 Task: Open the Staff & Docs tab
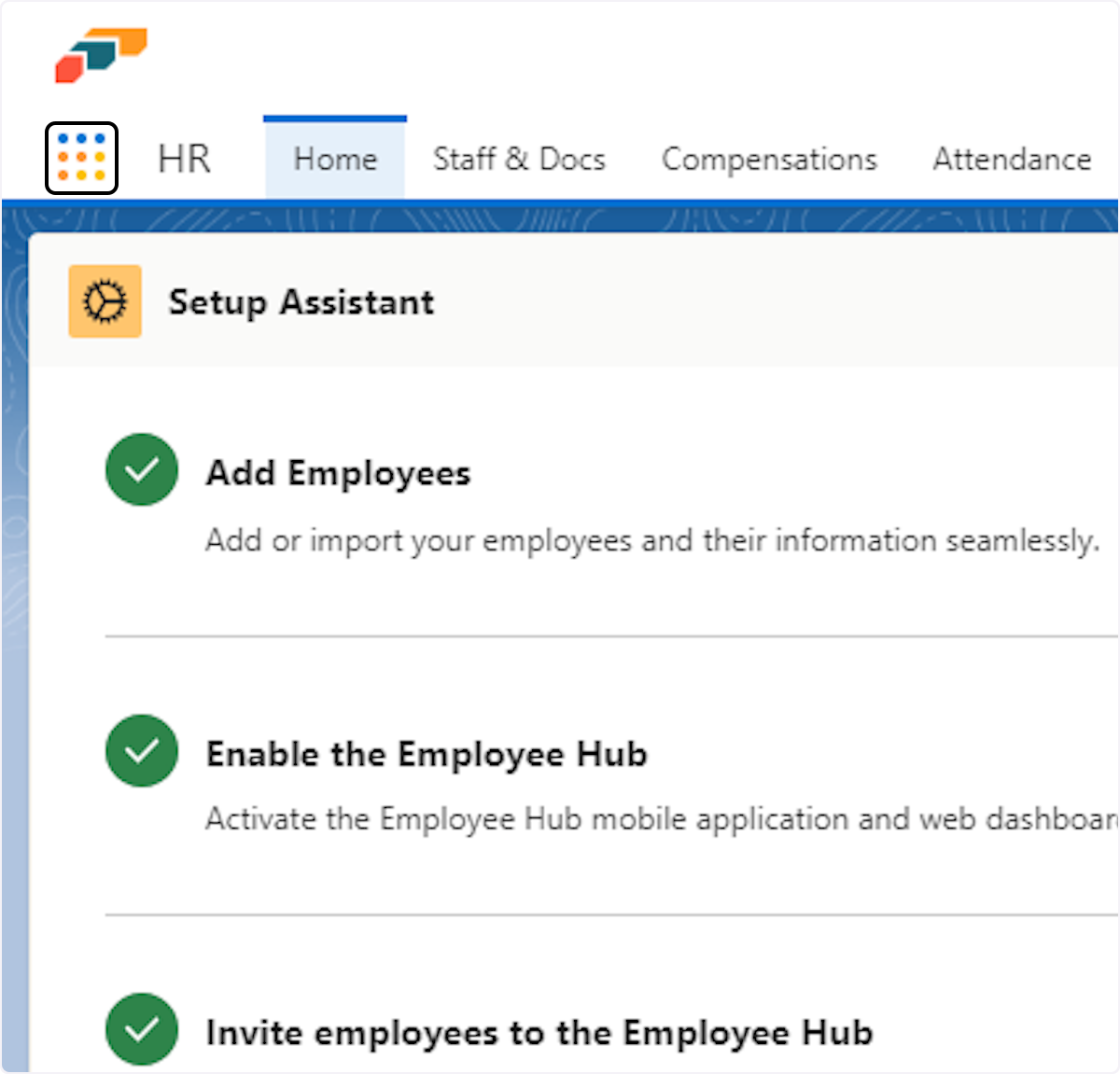519,159
